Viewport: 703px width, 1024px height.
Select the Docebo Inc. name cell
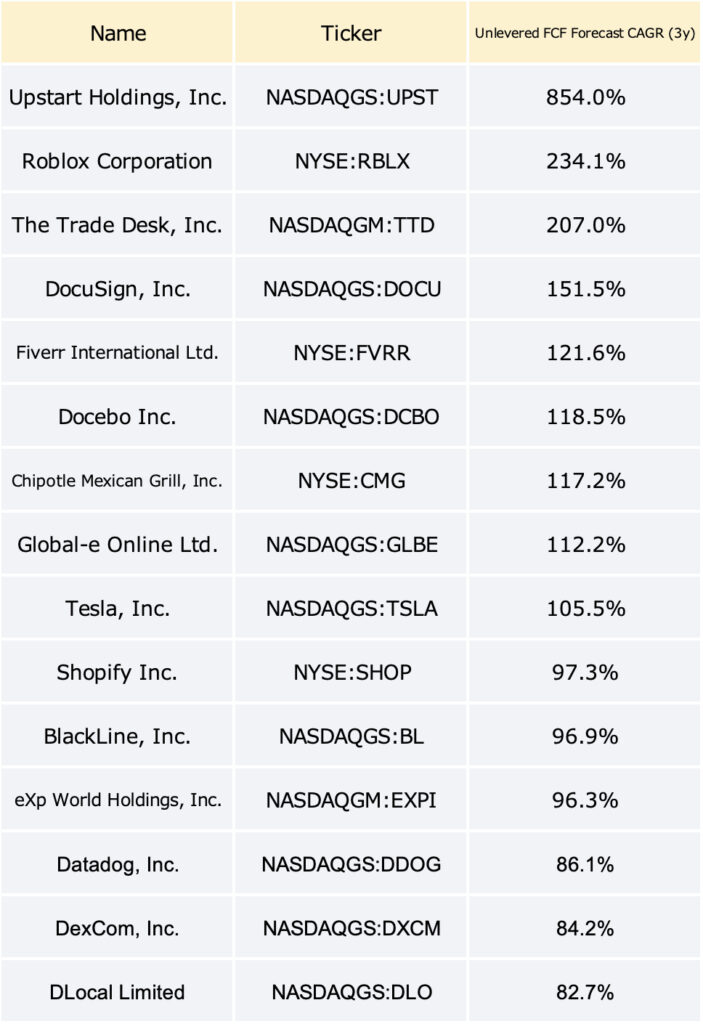[117, 417]
